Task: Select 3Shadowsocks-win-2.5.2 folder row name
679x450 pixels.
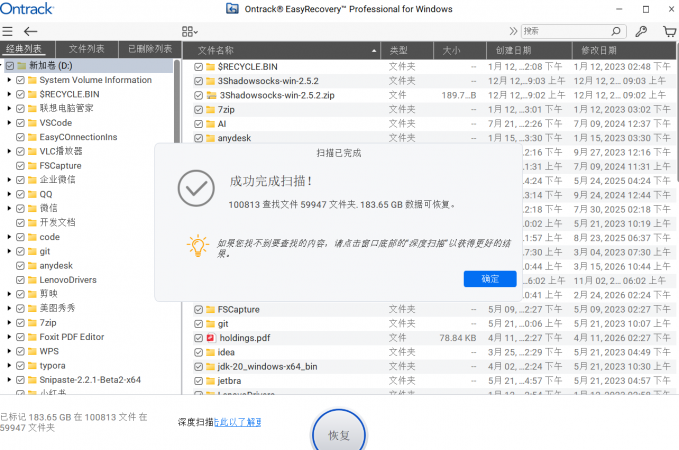Action: coord(268,81)
